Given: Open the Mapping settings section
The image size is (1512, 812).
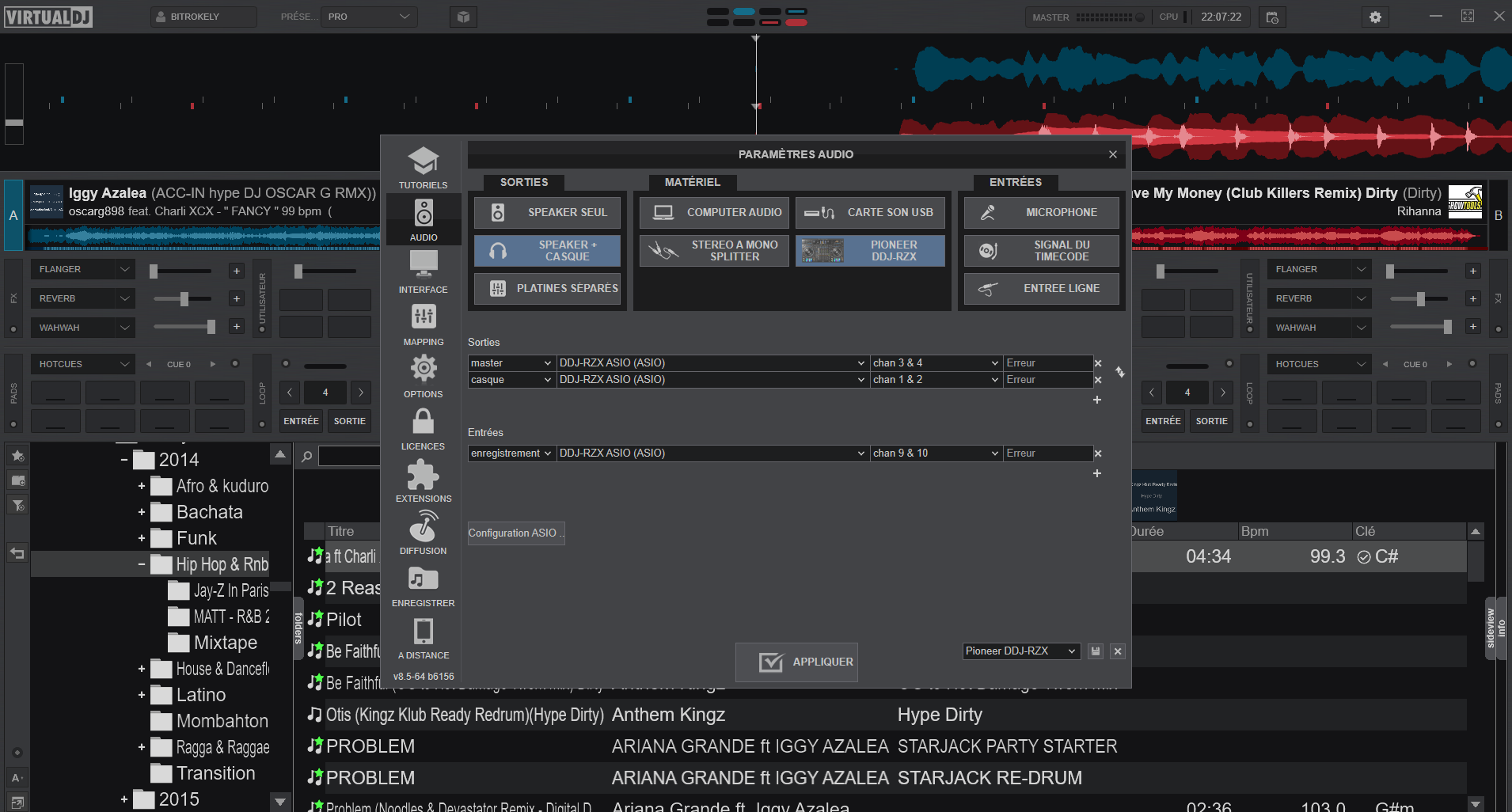Looking at the screenshot, I should pyautogui.click(x=424, y=324).
